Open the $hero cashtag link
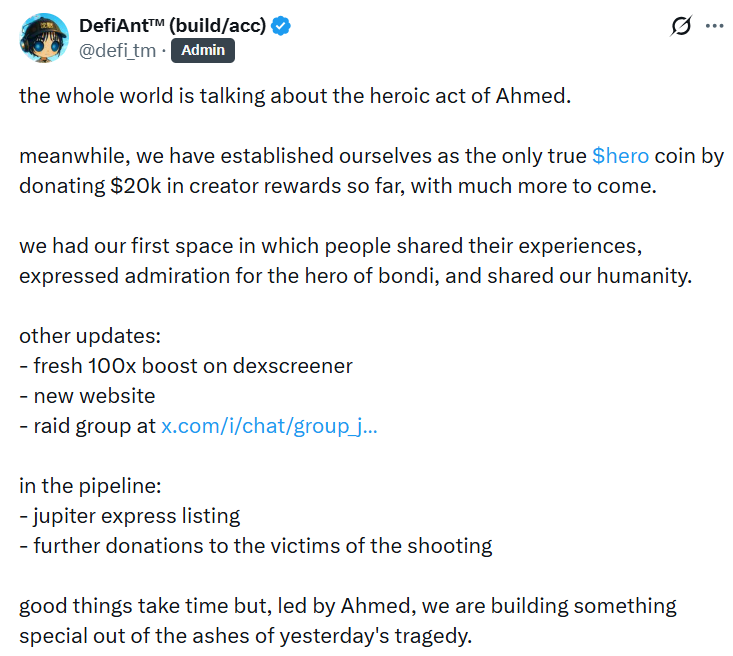The width and height of the screenshot is (733, 656). pyautogui.click(x=620, y=156)
